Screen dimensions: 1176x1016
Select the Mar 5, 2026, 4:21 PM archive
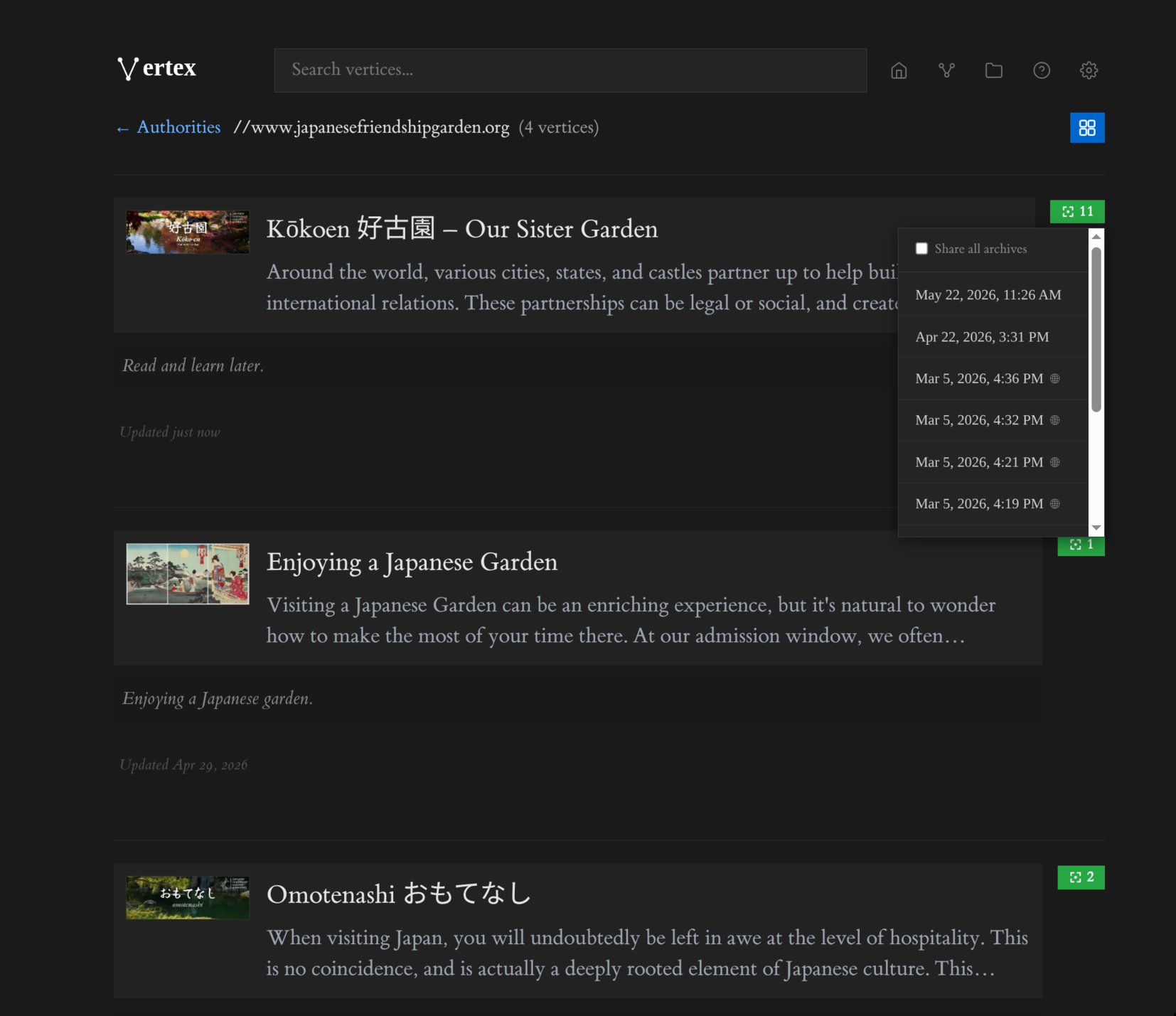[x=993, y=462]
